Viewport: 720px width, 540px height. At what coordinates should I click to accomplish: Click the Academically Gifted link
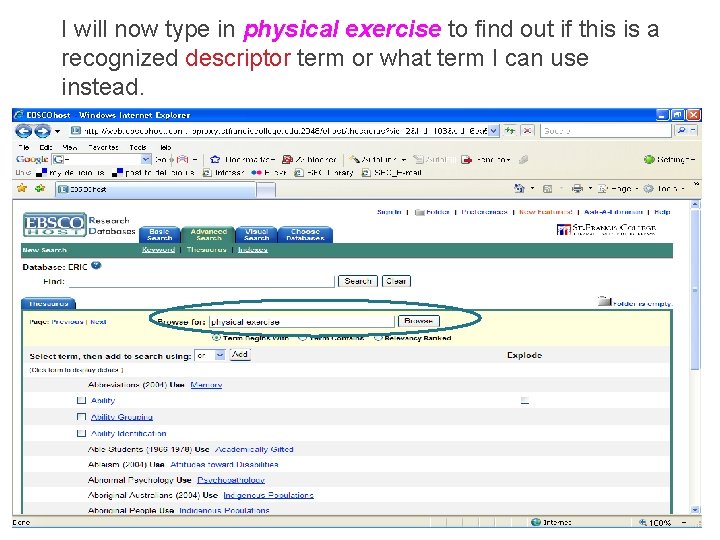(x=254, y=449)
